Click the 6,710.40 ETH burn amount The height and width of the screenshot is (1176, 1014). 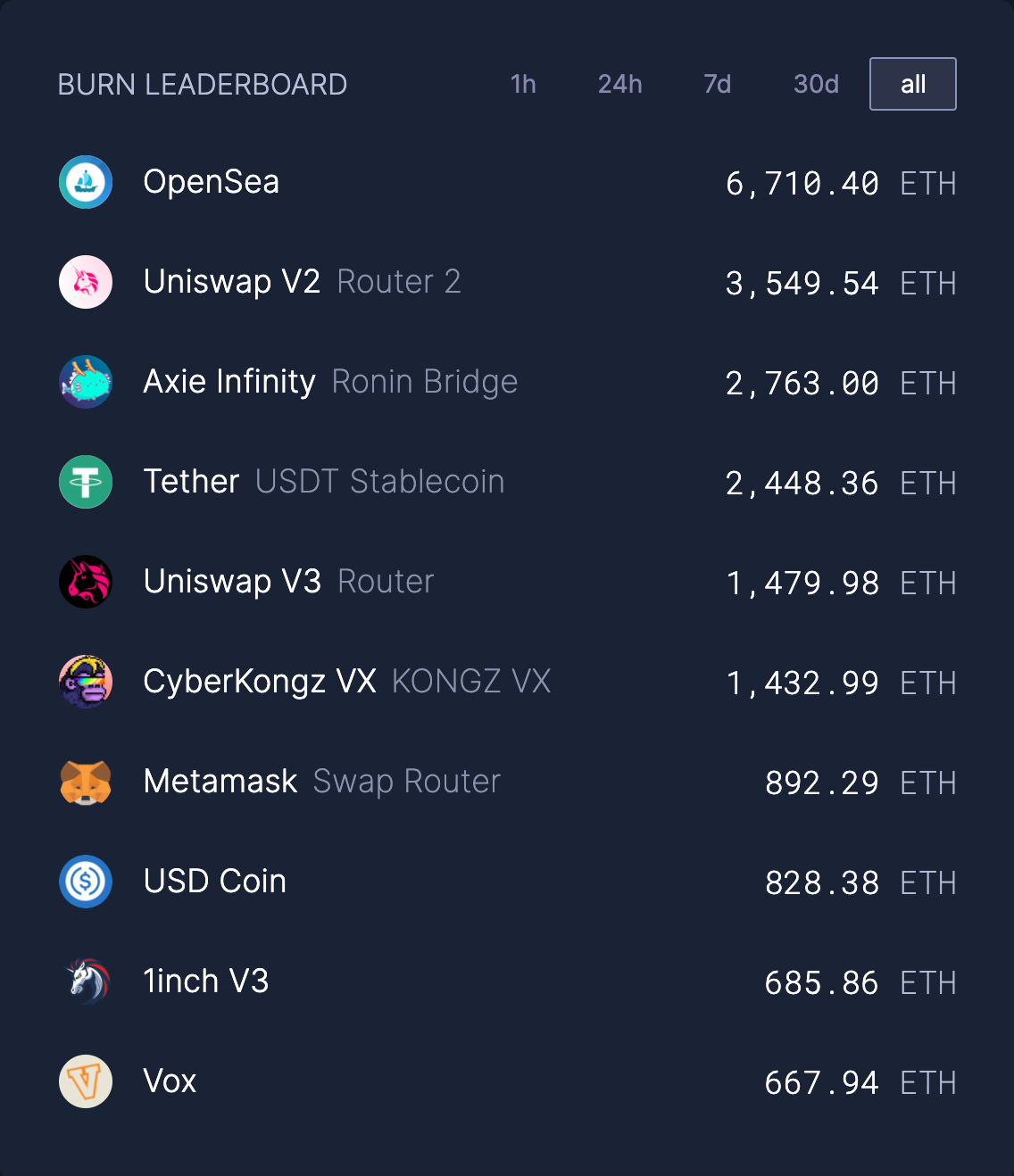click(x=841, y=184)
